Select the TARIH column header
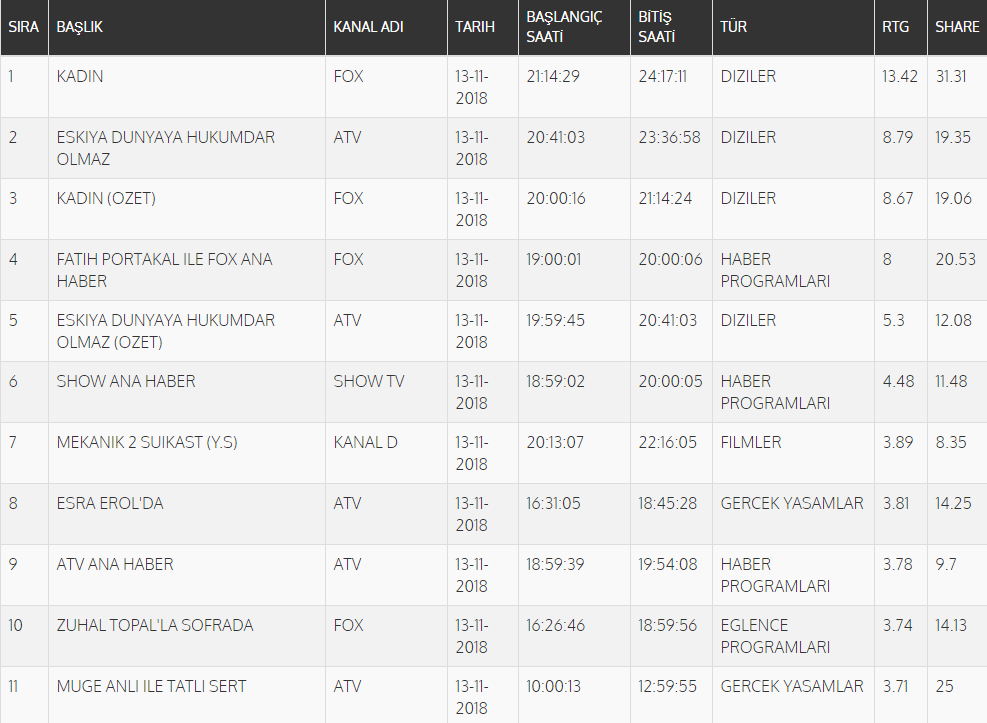 click(475, 27)
